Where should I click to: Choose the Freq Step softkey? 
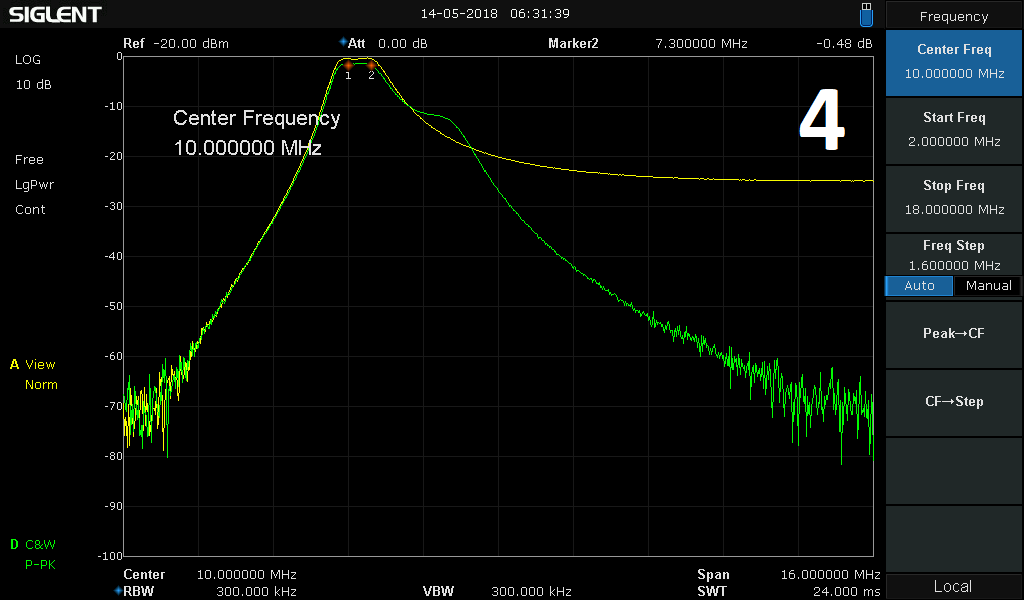tap(954, 255)
